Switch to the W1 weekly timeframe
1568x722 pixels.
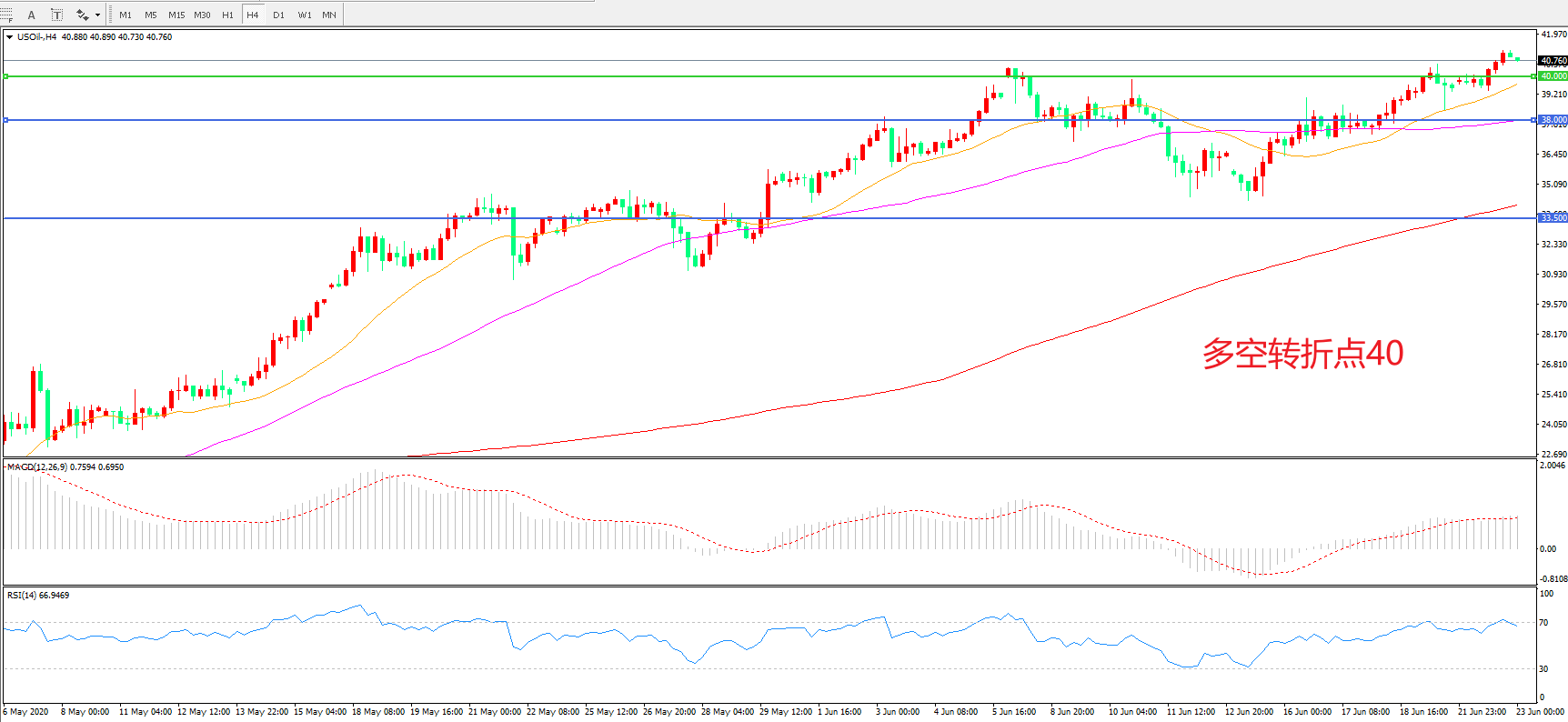pos(304,15)
